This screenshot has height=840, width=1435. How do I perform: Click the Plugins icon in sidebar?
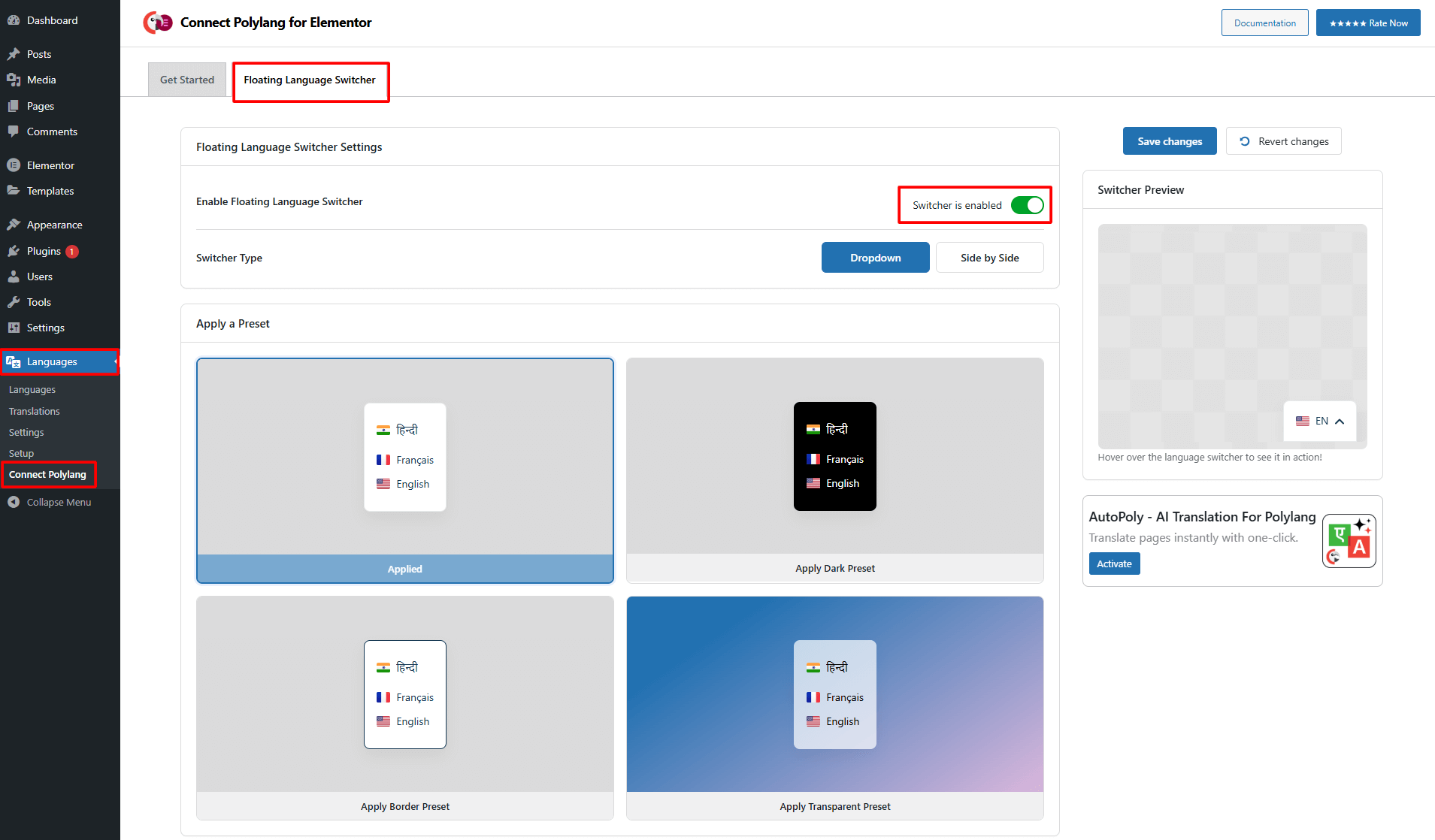coord(14,251)
